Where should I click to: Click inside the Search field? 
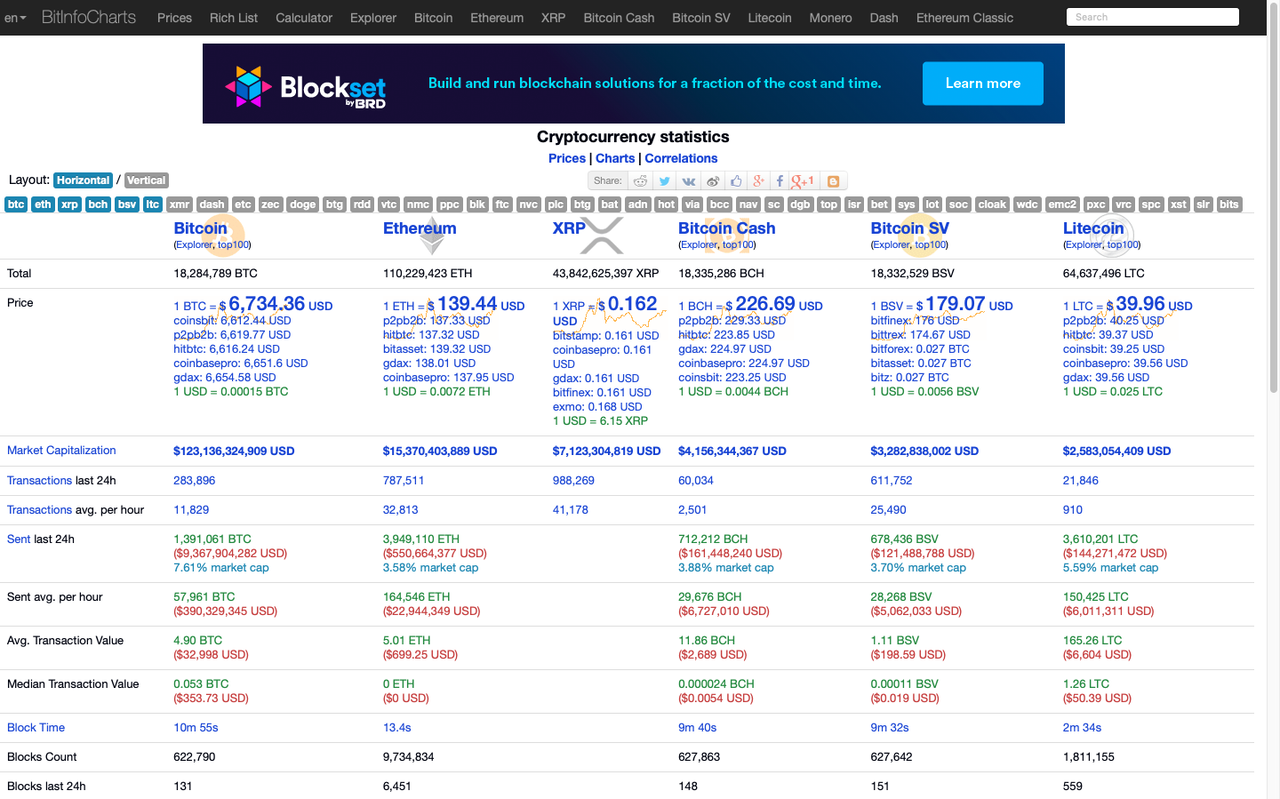[1151, 16]
